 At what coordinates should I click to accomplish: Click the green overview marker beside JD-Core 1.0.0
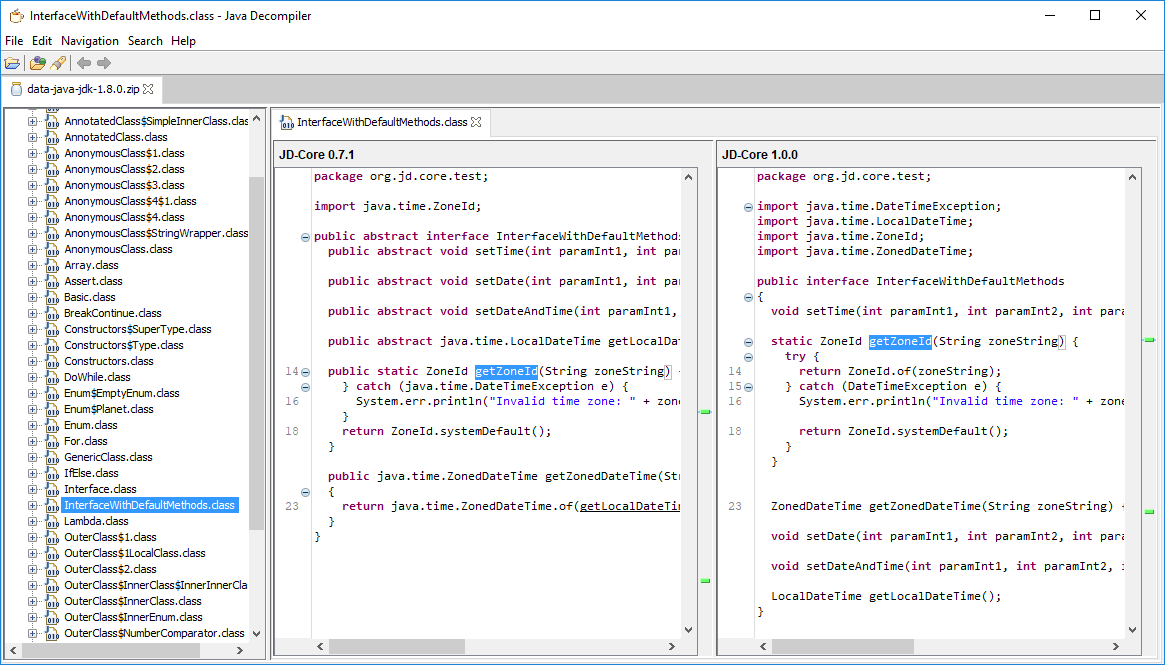tap(1149, 341)
